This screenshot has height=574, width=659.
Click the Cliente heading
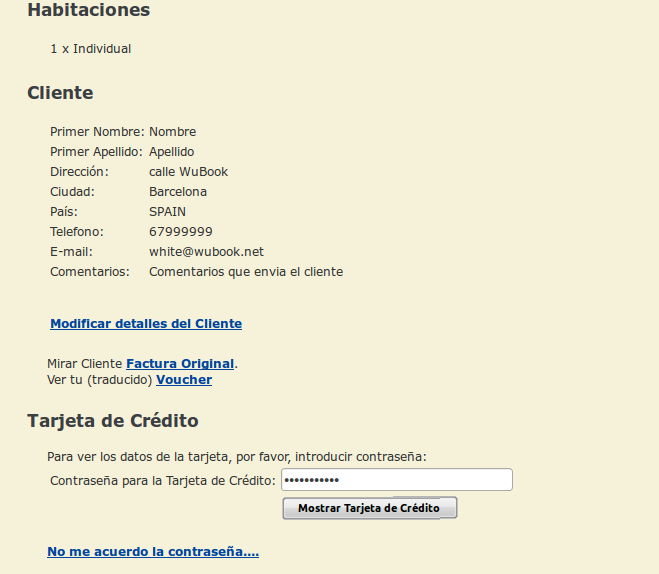[60, 92]
